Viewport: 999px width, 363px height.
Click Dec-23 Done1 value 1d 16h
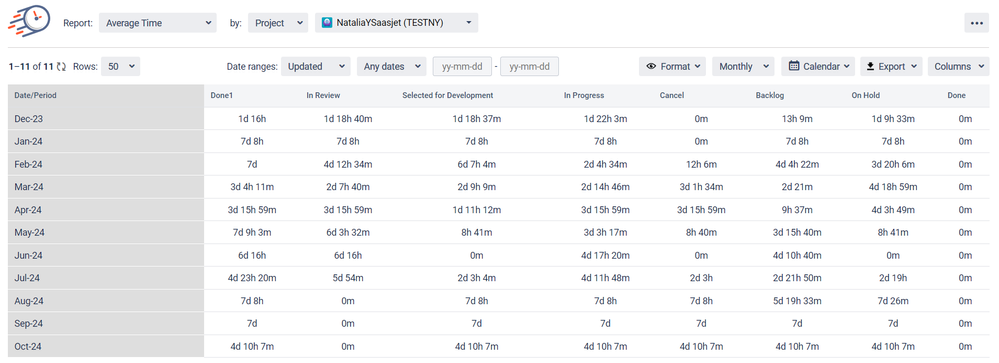click(252, 118)
